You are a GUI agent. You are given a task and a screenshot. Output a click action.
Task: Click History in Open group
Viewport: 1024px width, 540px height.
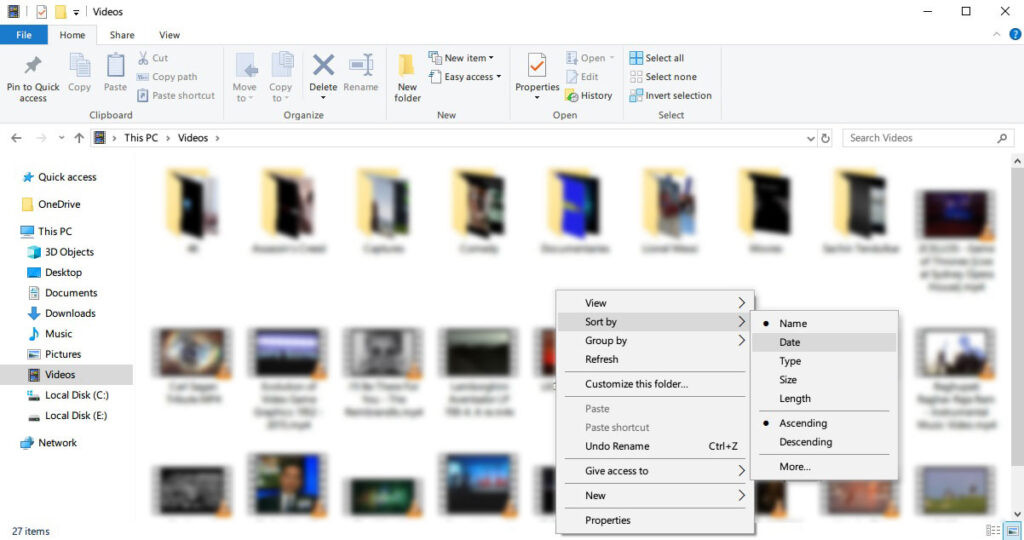pyautogui.click(x=589, y=95)
